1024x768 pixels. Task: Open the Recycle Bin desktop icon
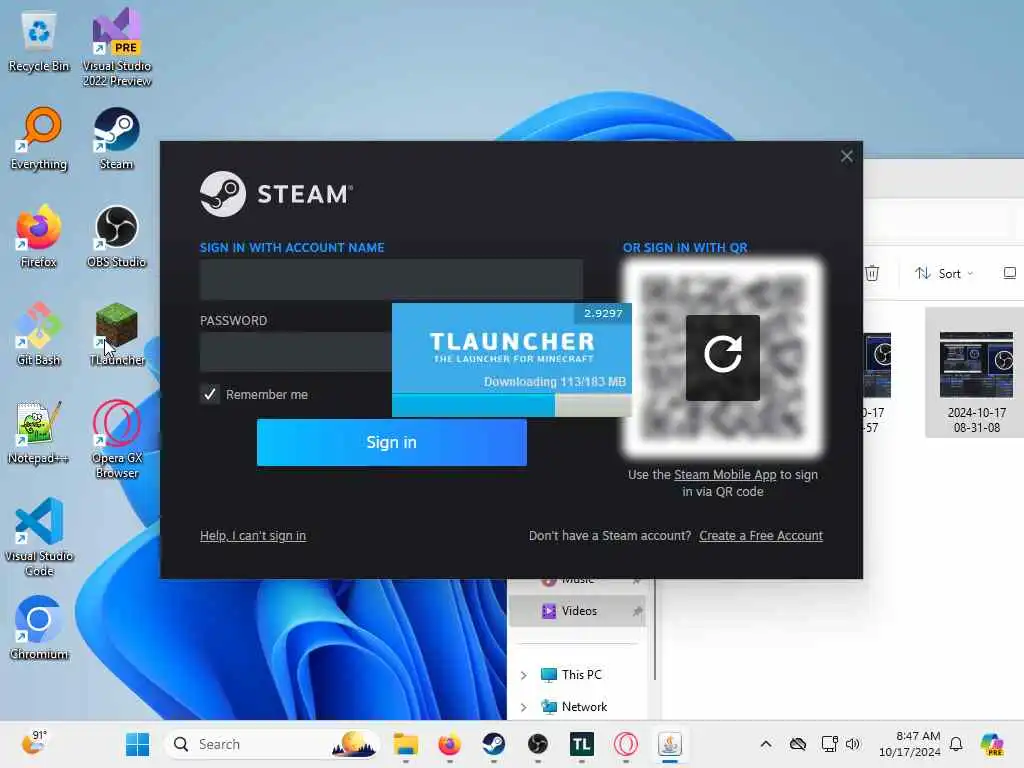(39, 42)
